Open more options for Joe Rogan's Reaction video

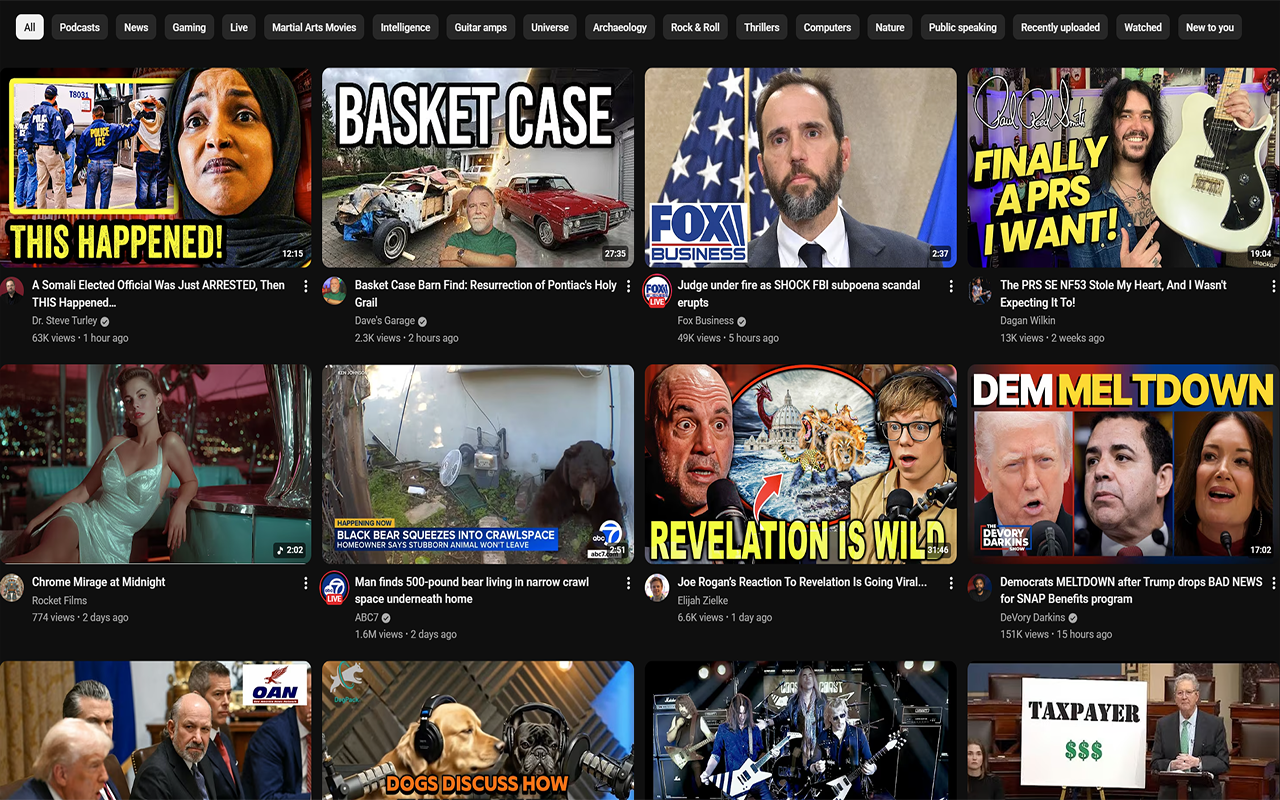click(951, 583)
